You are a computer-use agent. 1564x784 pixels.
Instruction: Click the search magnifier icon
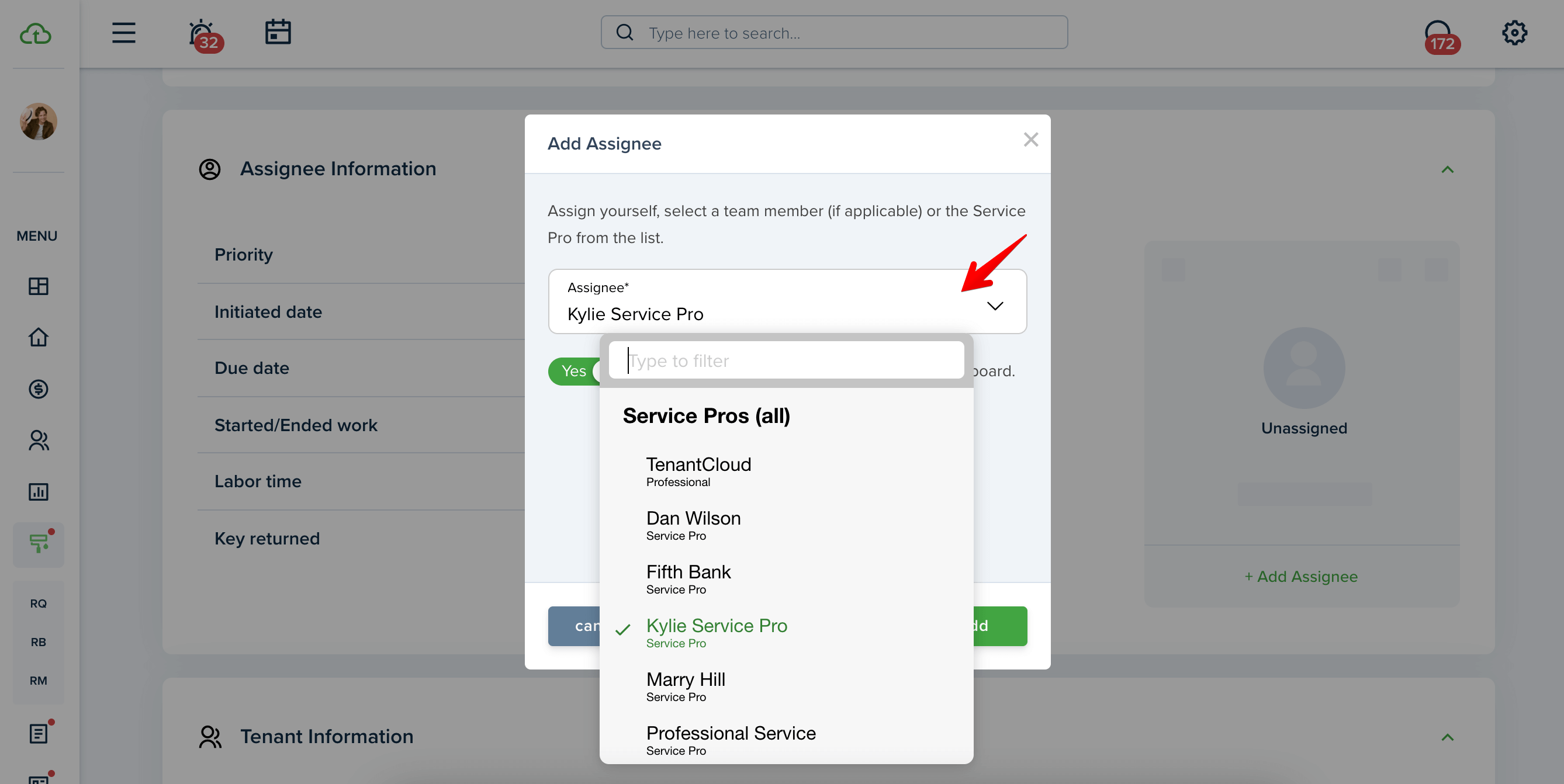[624, 32]
